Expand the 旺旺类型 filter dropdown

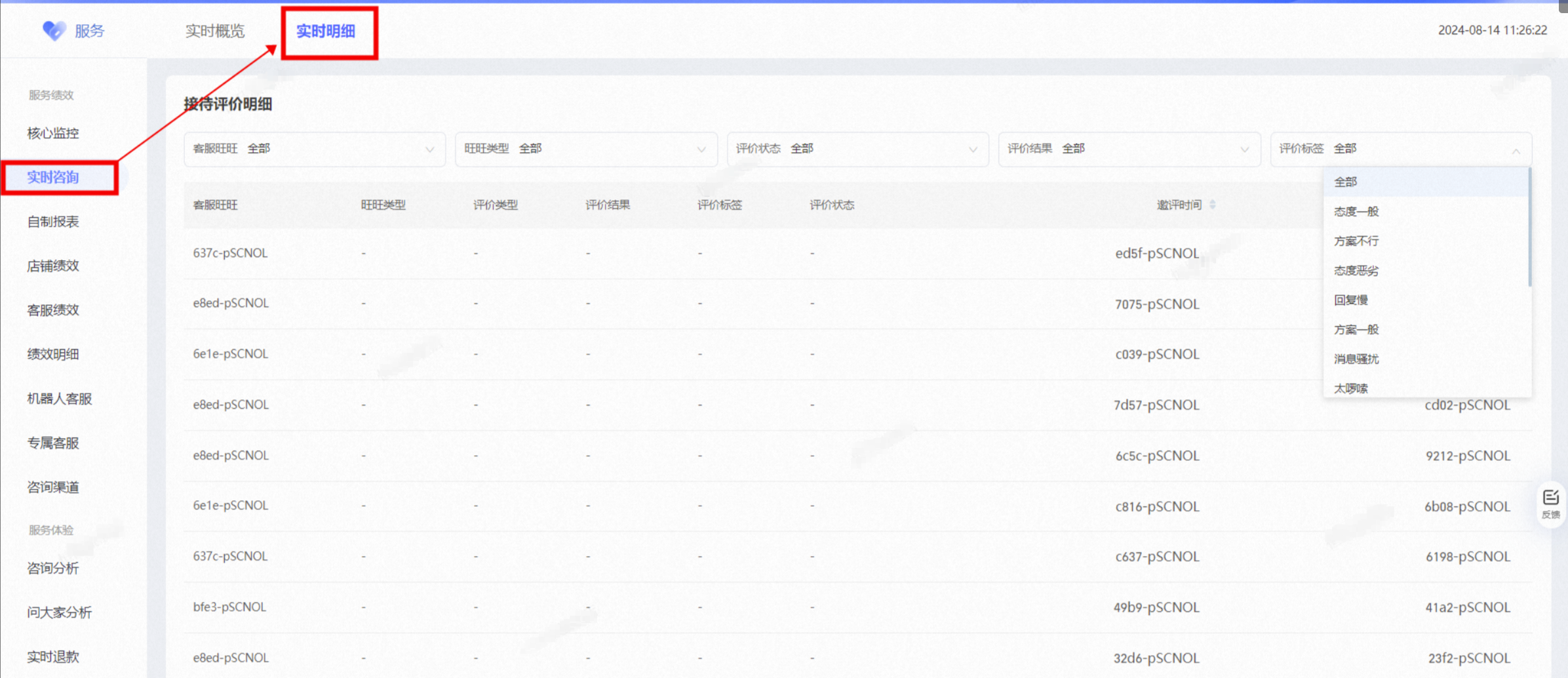pyautogui.click(x=586, y=149)
